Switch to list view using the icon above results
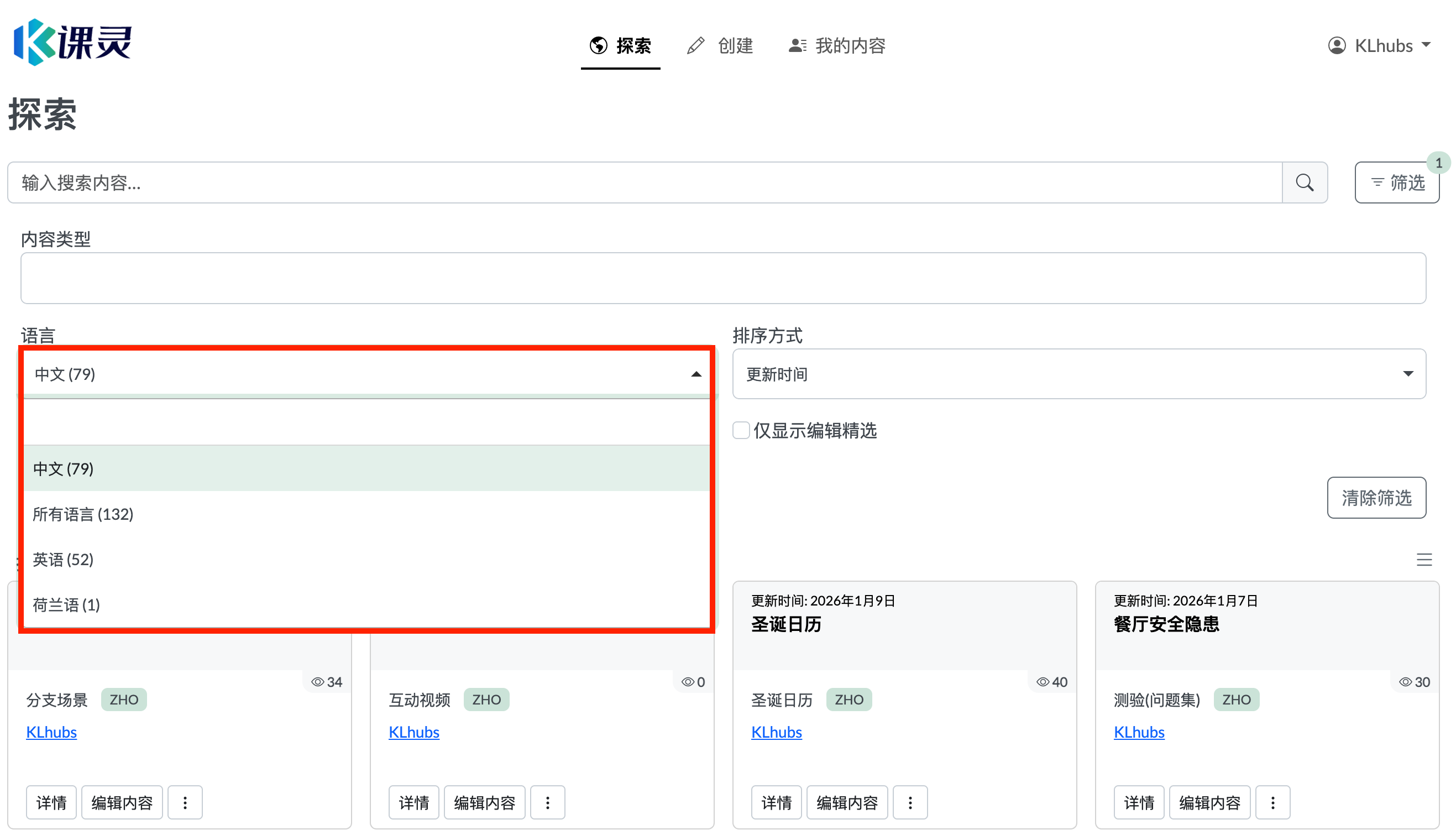Viewport: 1456px width, 835px height. 1425,560
